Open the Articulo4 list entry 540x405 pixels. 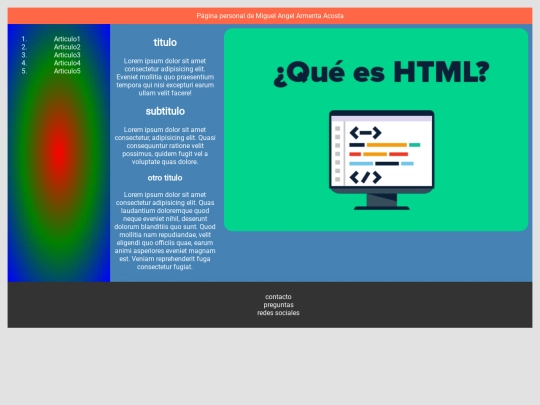pyautogui.click(x=67, y=63)
